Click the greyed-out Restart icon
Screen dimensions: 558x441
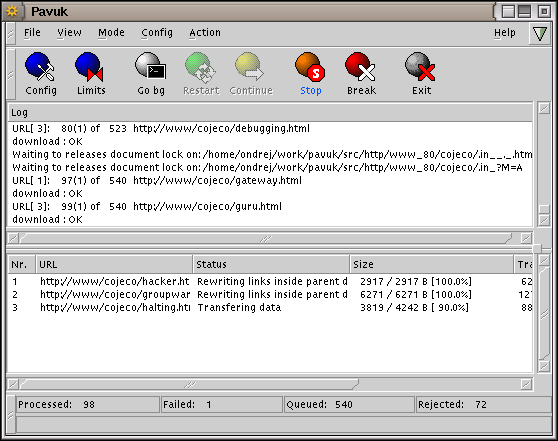[201, 74]
